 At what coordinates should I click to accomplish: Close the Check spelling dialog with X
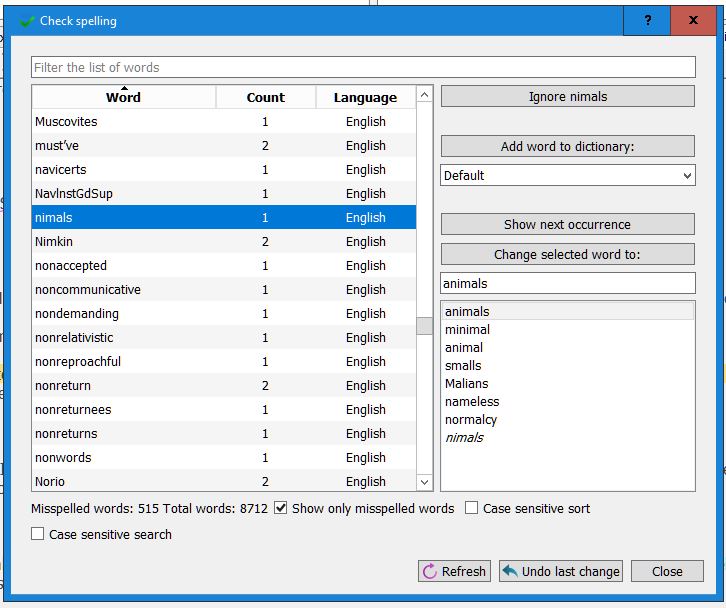click(x=693, y=20)
